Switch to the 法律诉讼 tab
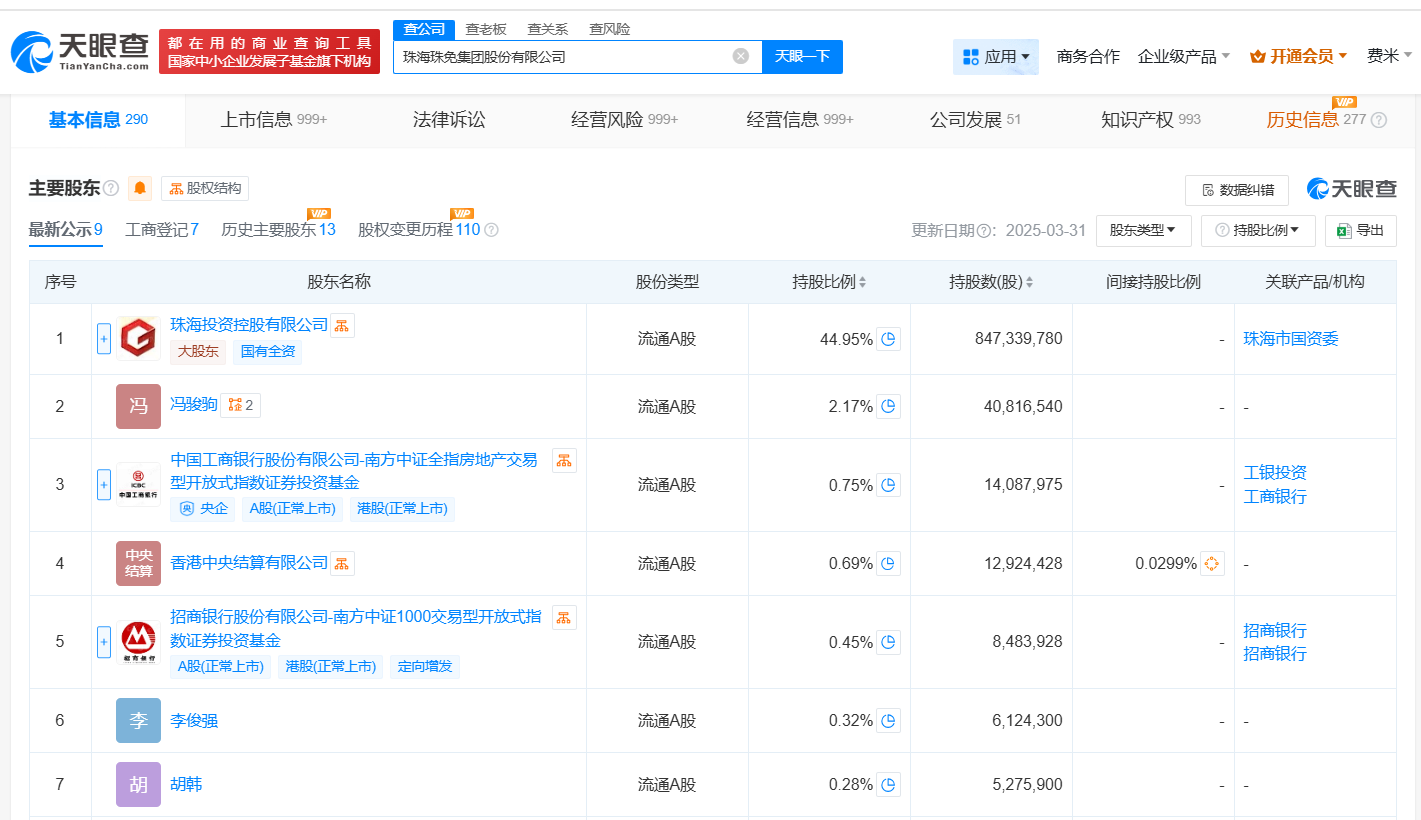Viewport: 1421px width, 820px height. [449, 120]
